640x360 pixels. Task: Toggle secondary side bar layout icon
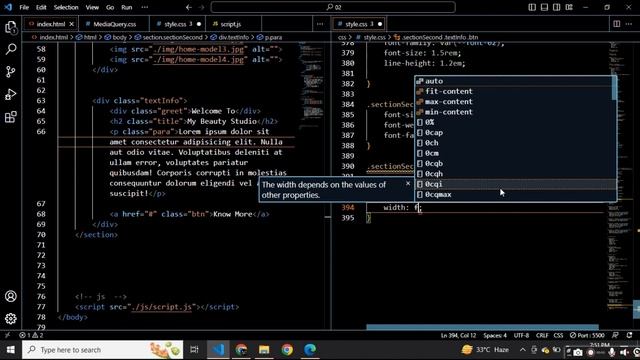pos(556,7)
